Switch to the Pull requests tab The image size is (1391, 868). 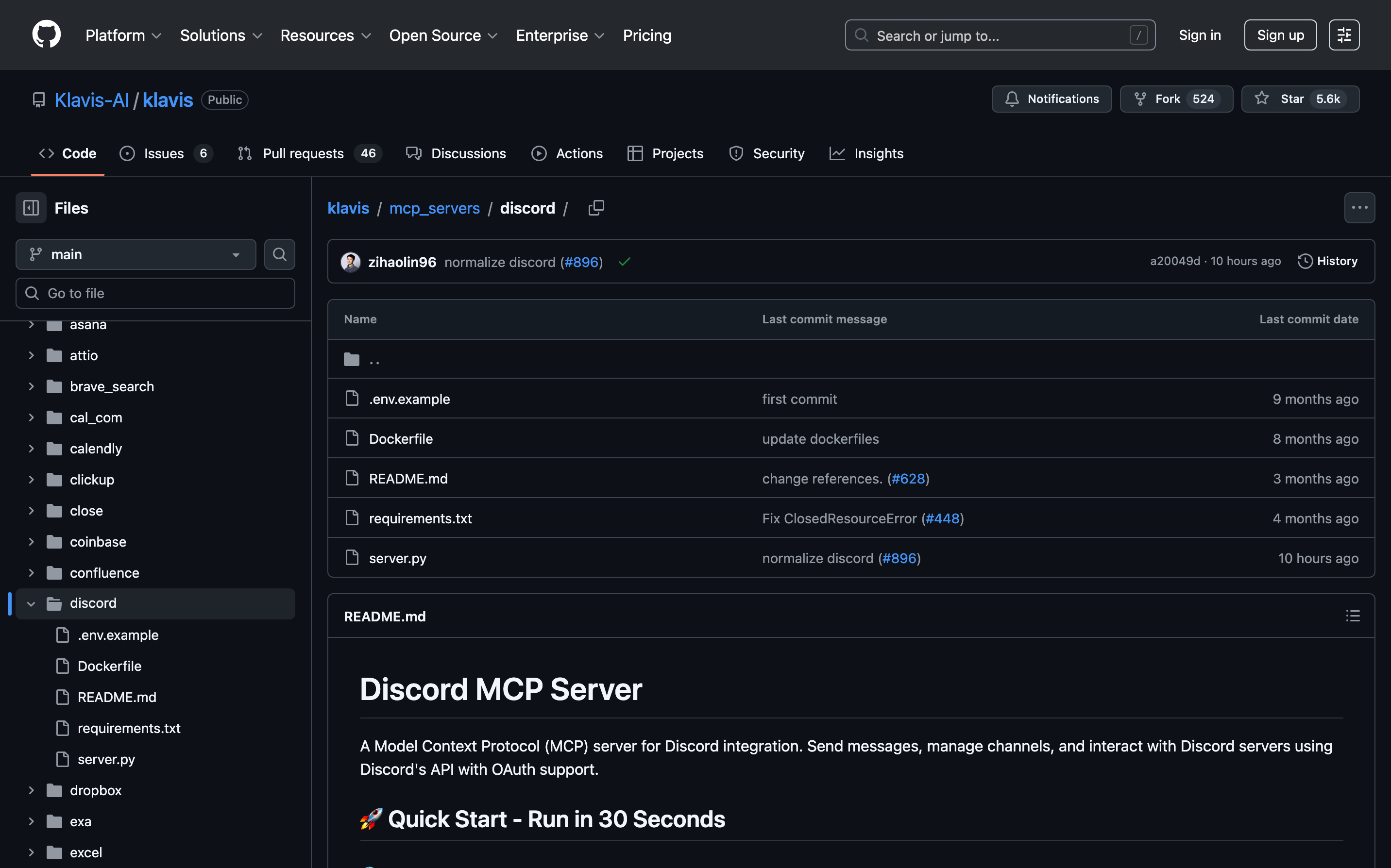coord(303,153)
